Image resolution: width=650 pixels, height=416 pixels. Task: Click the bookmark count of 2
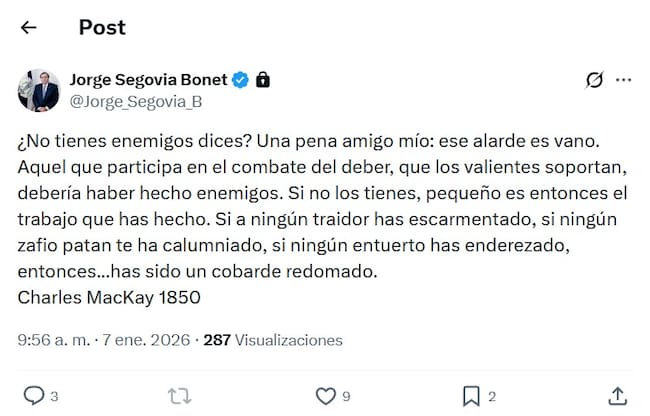click(x=492, y=396)
